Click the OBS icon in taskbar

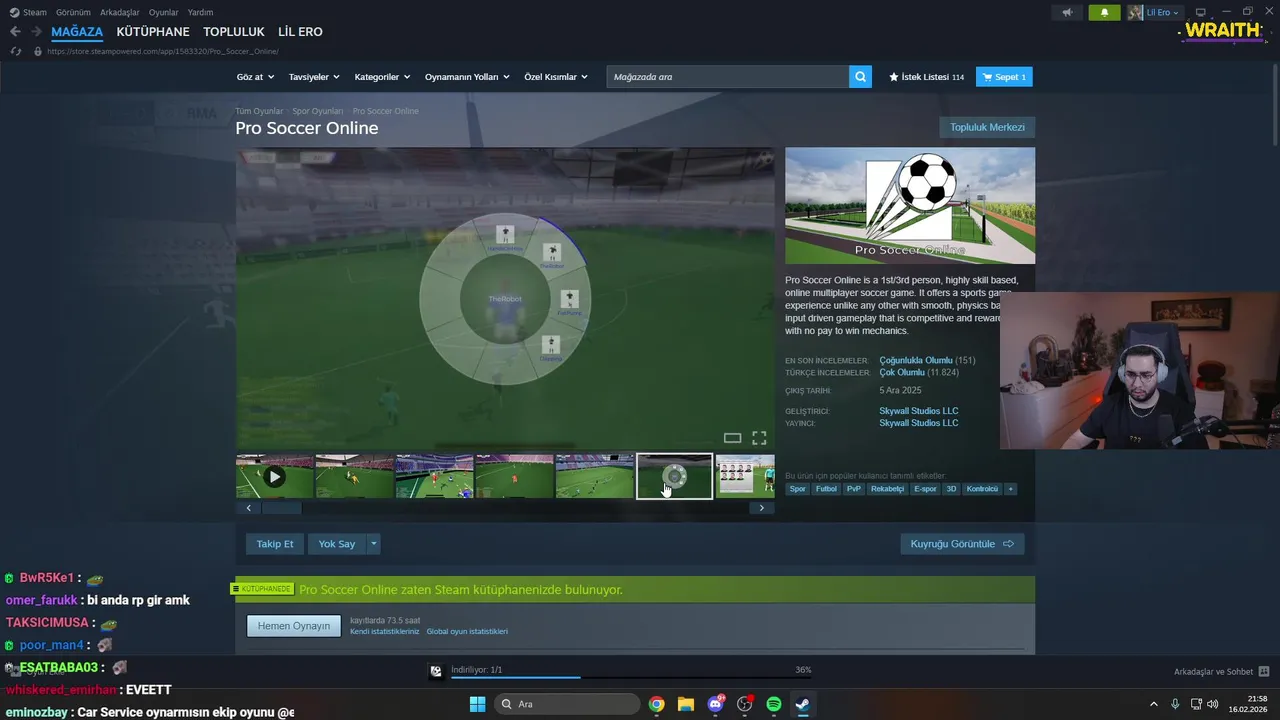point(744,704)
